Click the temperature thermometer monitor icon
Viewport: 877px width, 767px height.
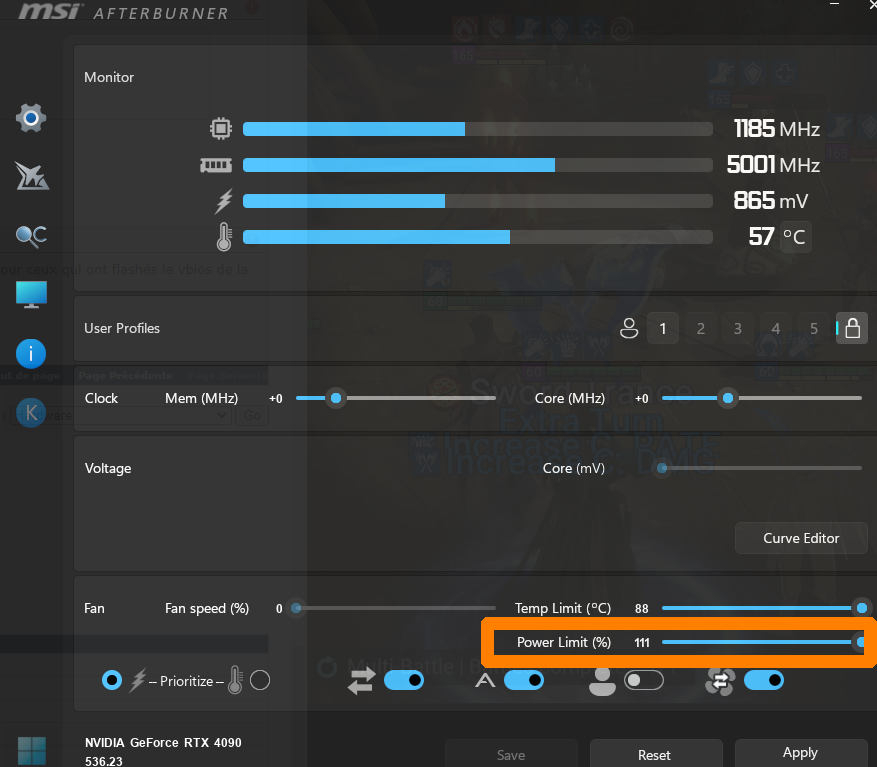(x=224, y=237)
